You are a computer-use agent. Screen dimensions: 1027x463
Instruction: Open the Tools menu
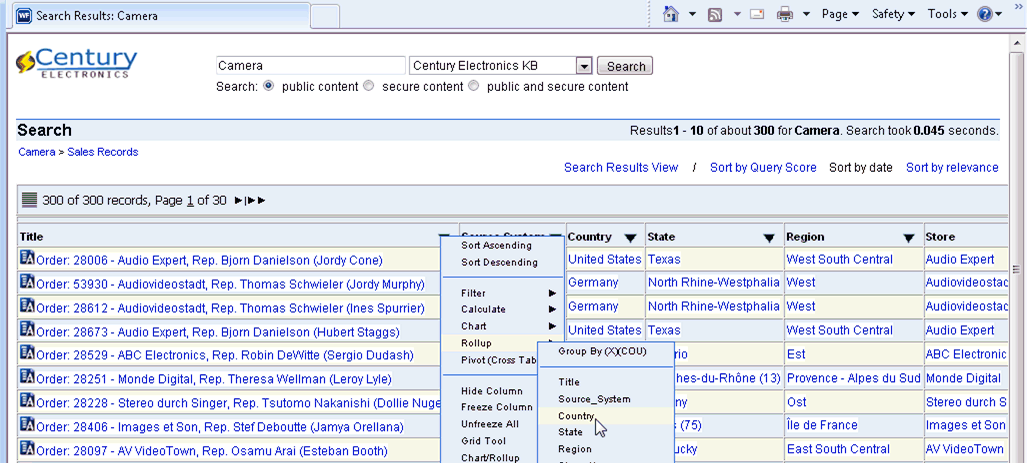(x=947, y=14)
